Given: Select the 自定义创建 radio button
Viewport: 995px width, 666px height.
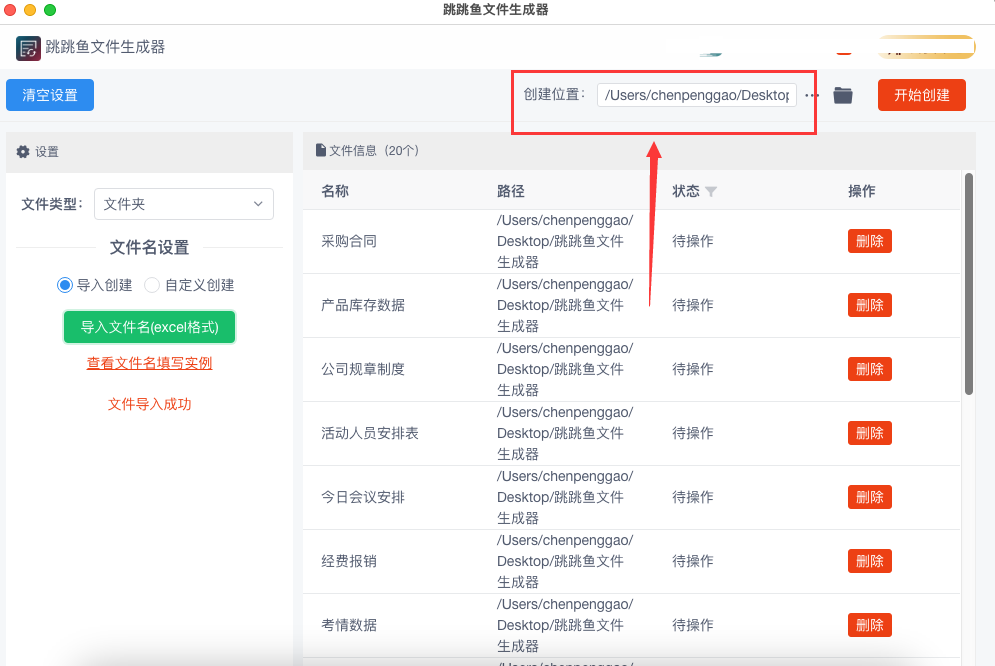Looking at the screenshot, I should 152,285.
